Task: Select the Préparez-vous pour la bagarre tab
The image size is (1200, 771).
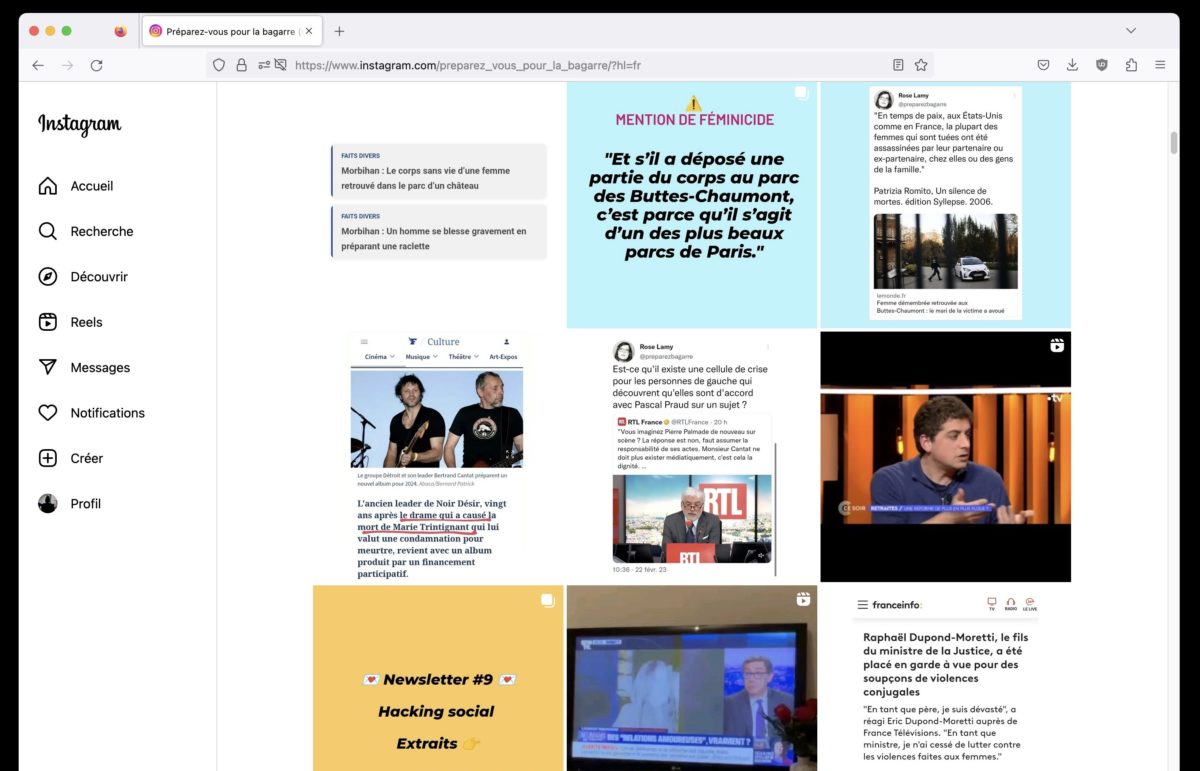Action: coord(230,31)
